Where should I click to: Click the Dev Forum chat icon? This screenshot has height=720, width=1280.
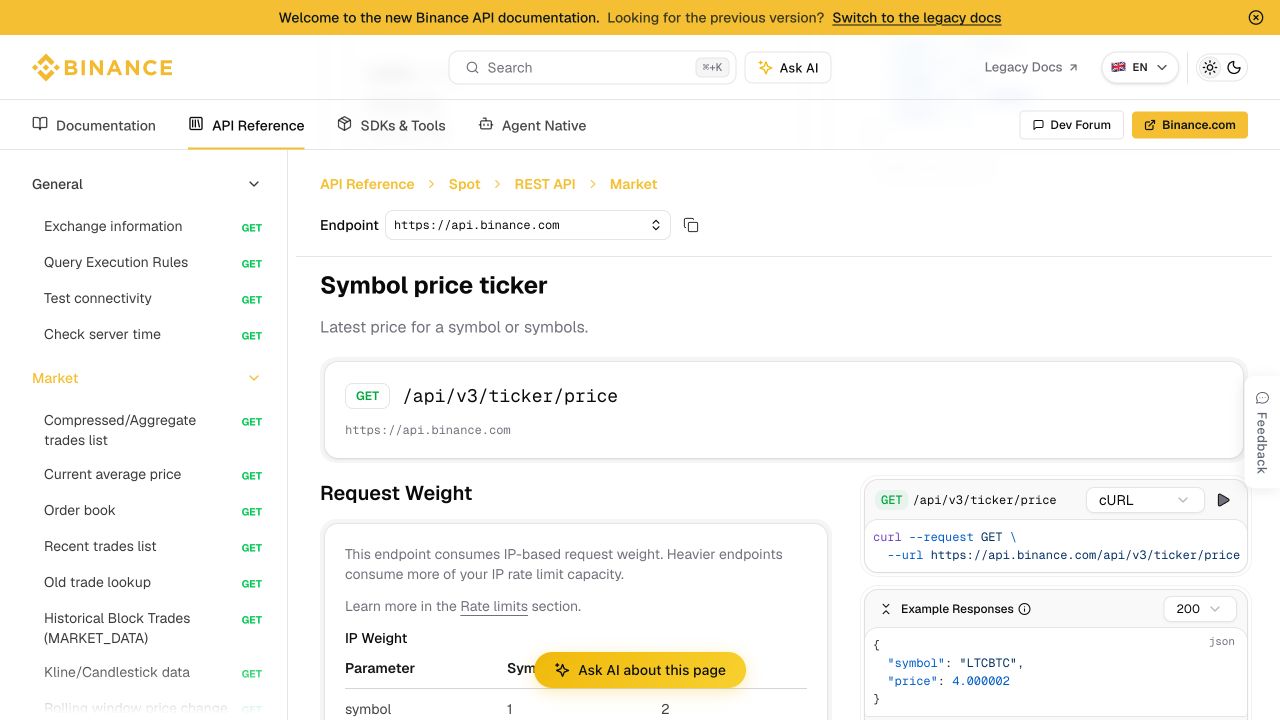pyautogui.click(x=1038, y=125)
